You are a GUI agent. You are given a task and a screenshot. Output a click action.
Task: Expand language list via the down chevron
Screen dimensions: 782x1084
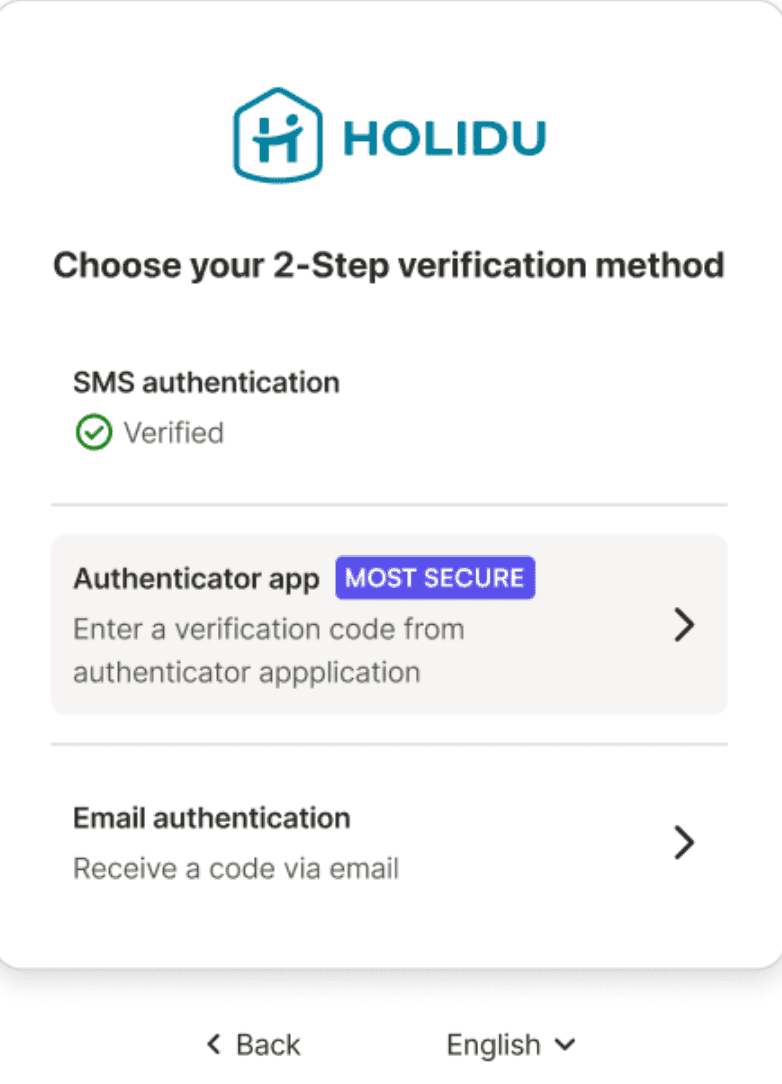(x=565, y=1045)
